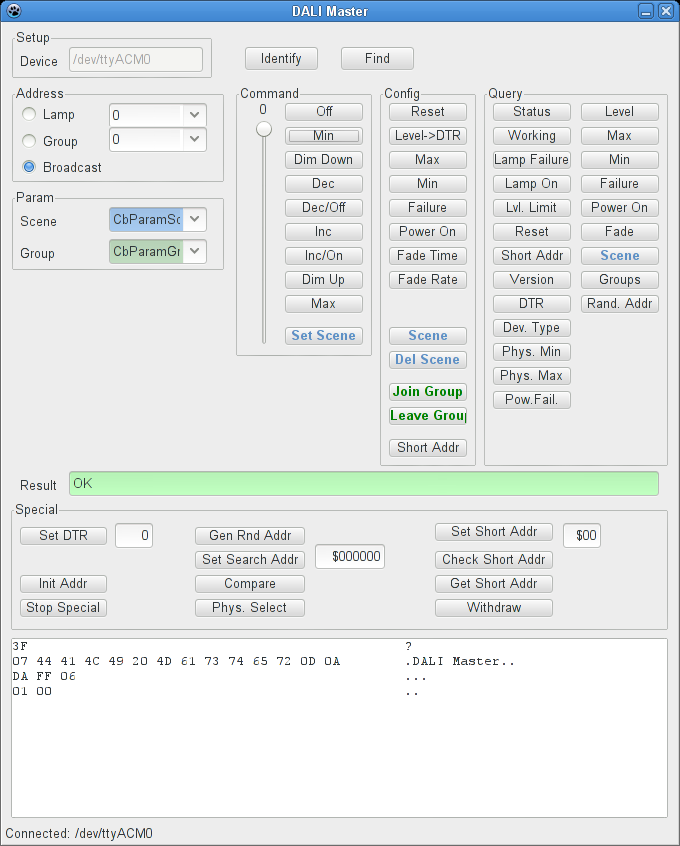The width and height of the screenshot is (680, 846).
Task: Click the Dim Up button
Action: coord(324,279)
